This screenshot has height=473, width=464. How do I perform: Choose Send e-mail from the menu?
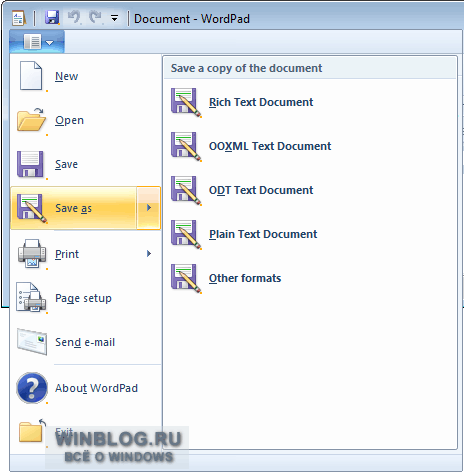click(x=85, y=342)
